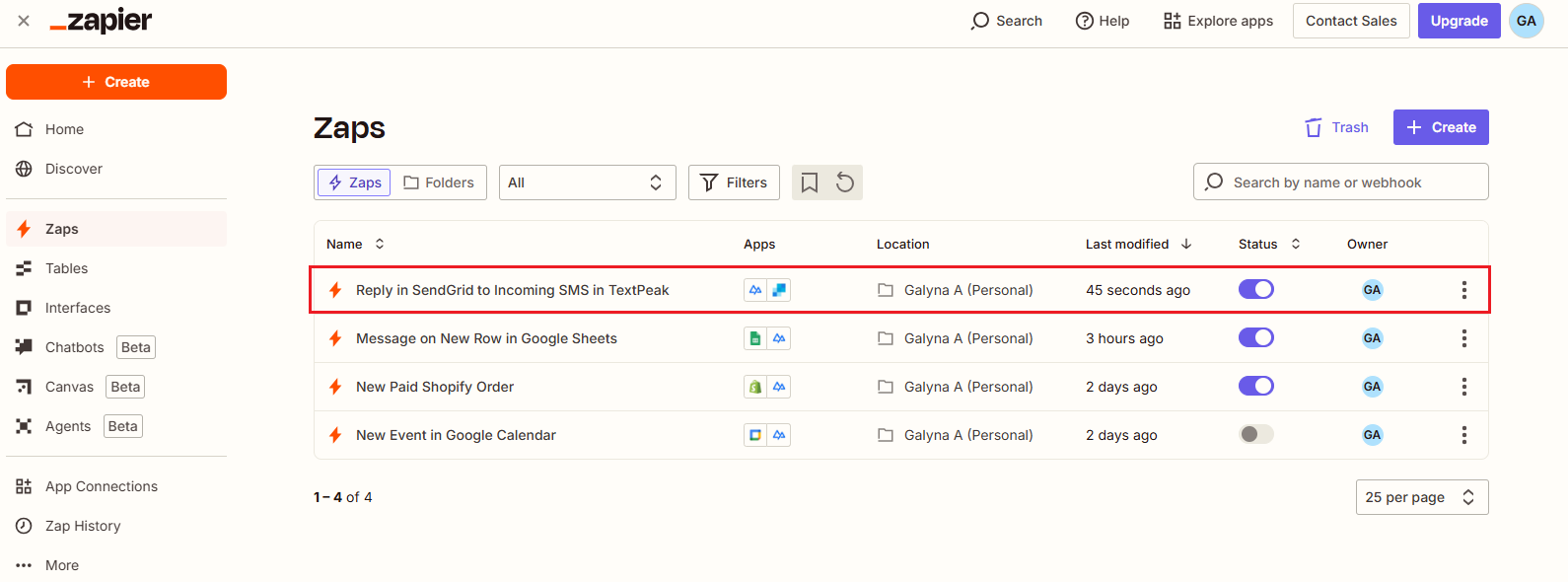Click the Contact Sales button
1568x582 pixels.
coord(1351,21)
